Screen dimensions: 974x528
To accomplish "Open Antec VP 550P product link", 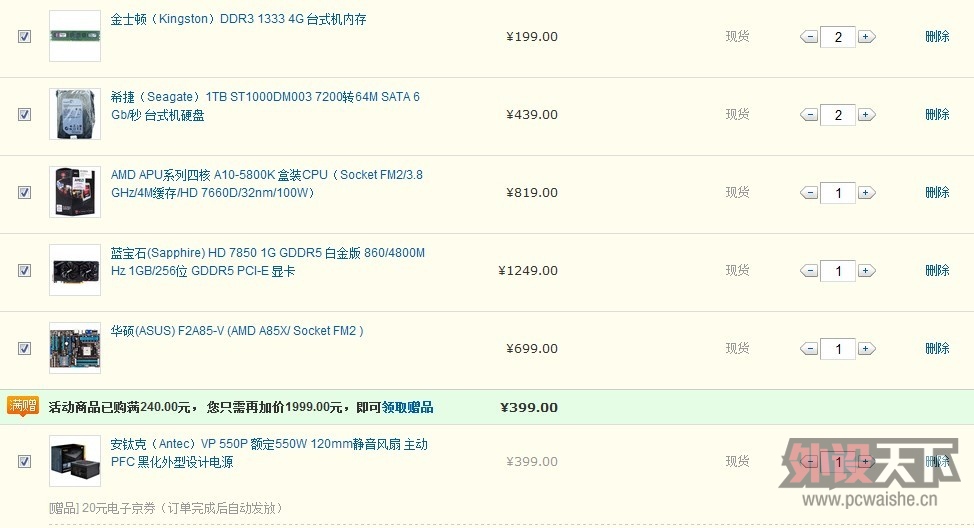I will [x=269, y=453].
